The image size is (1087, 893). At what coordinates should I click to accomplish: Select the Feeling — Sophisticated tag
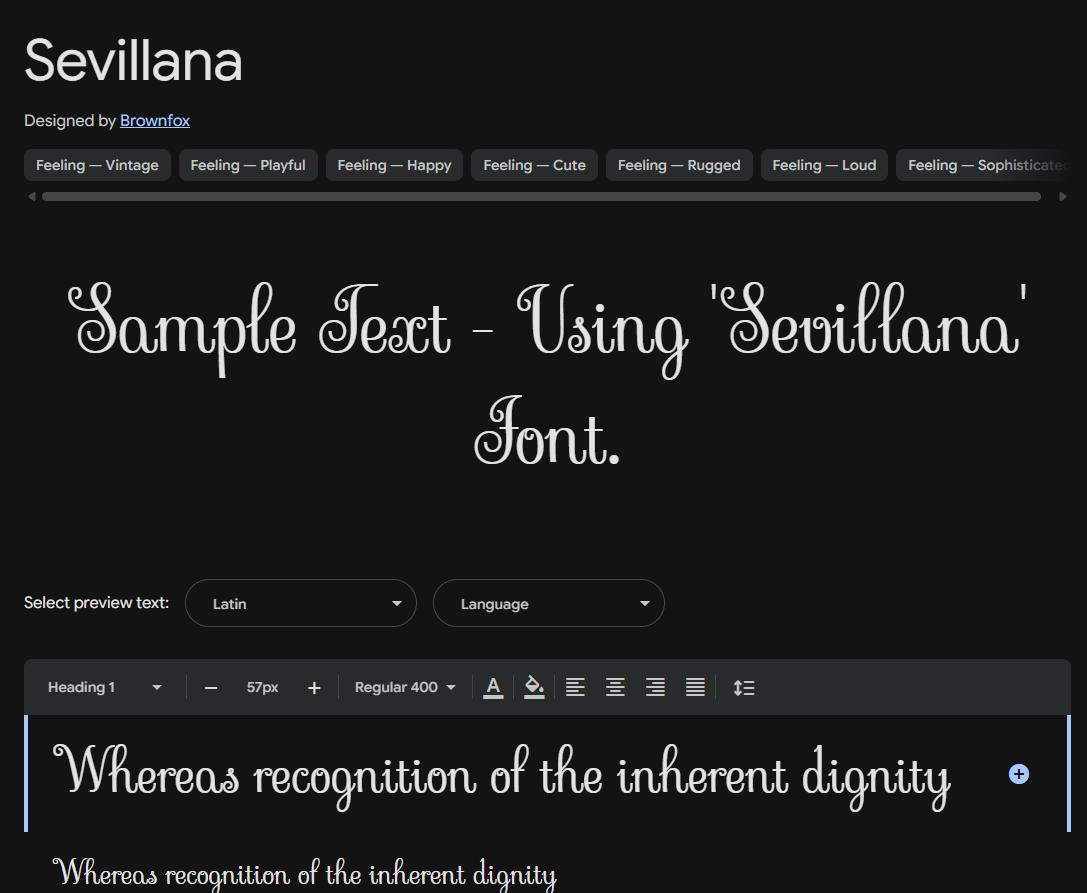click(983, 165)
